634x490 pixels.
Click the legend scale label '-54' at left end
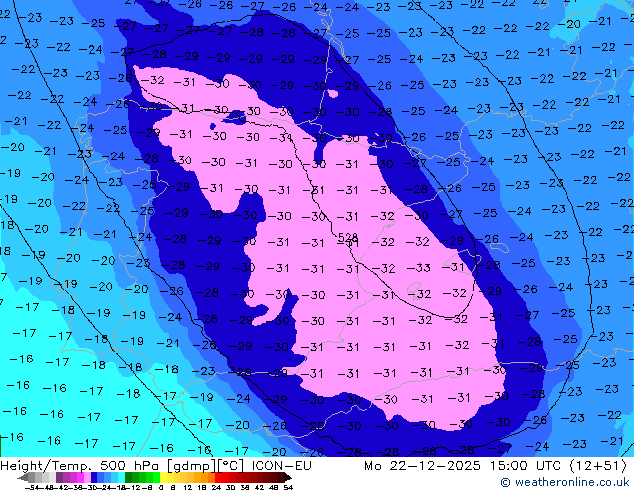click(32, 488)
